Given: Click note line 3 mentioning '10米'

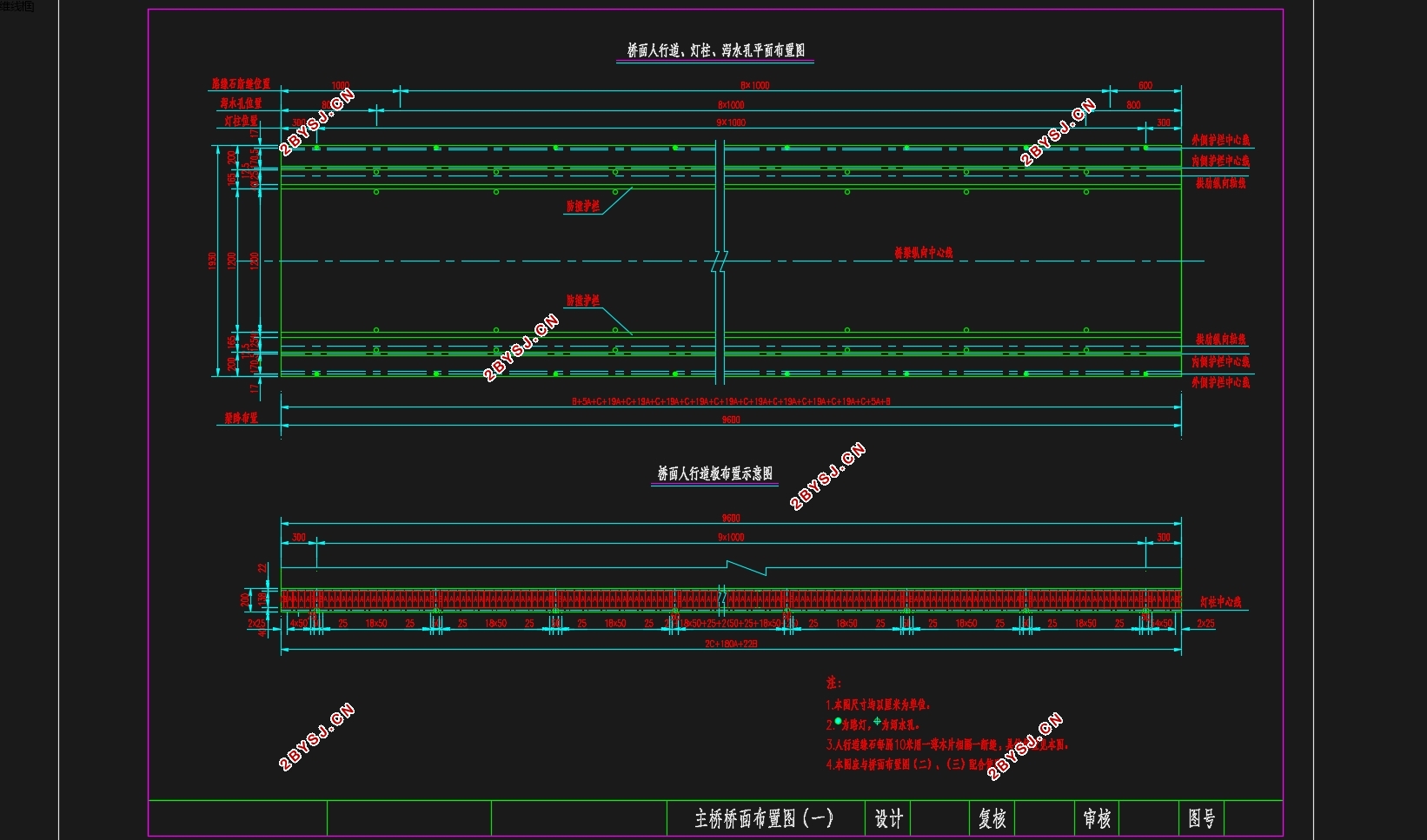Looking at the screenshot, I should (946, 744).
